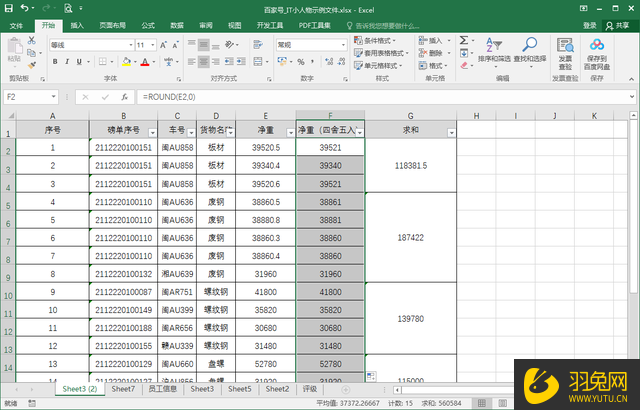Toggle align right
The image size is (640, 410).
point(216,62)
